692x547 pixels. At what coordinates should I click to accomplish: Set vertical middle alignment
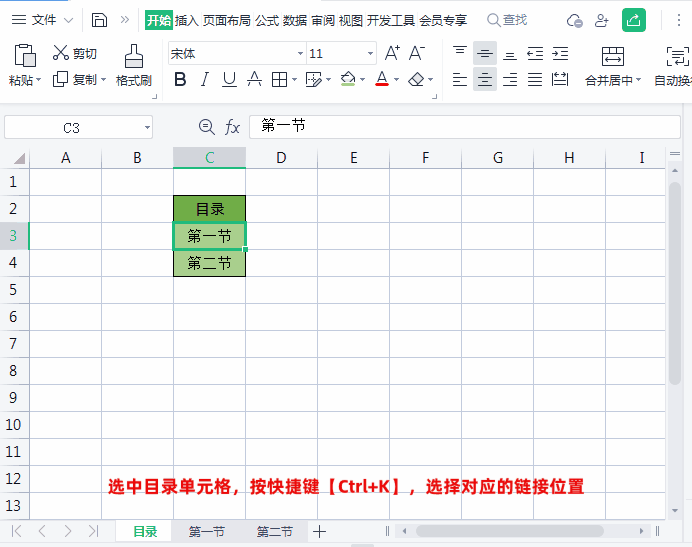[485, 53]
